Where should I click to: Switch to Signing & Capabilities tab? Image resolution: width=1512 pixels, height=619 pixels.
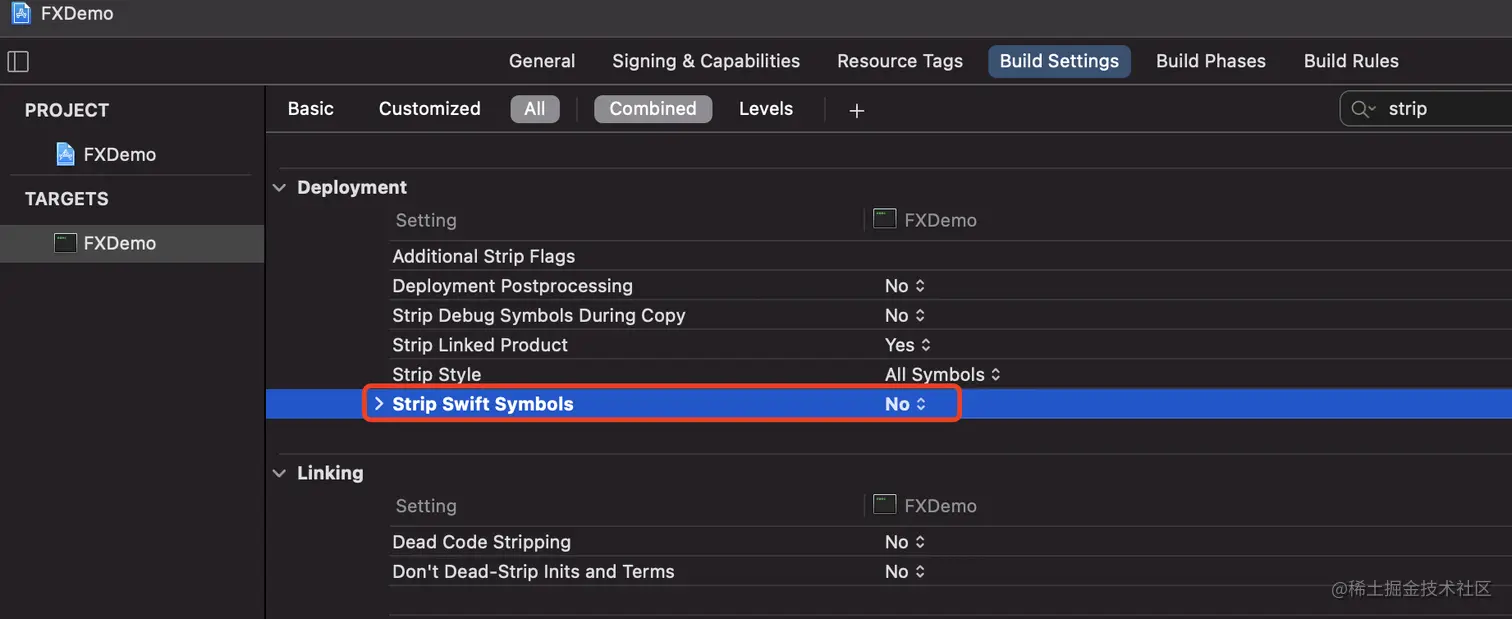[706, 61]
